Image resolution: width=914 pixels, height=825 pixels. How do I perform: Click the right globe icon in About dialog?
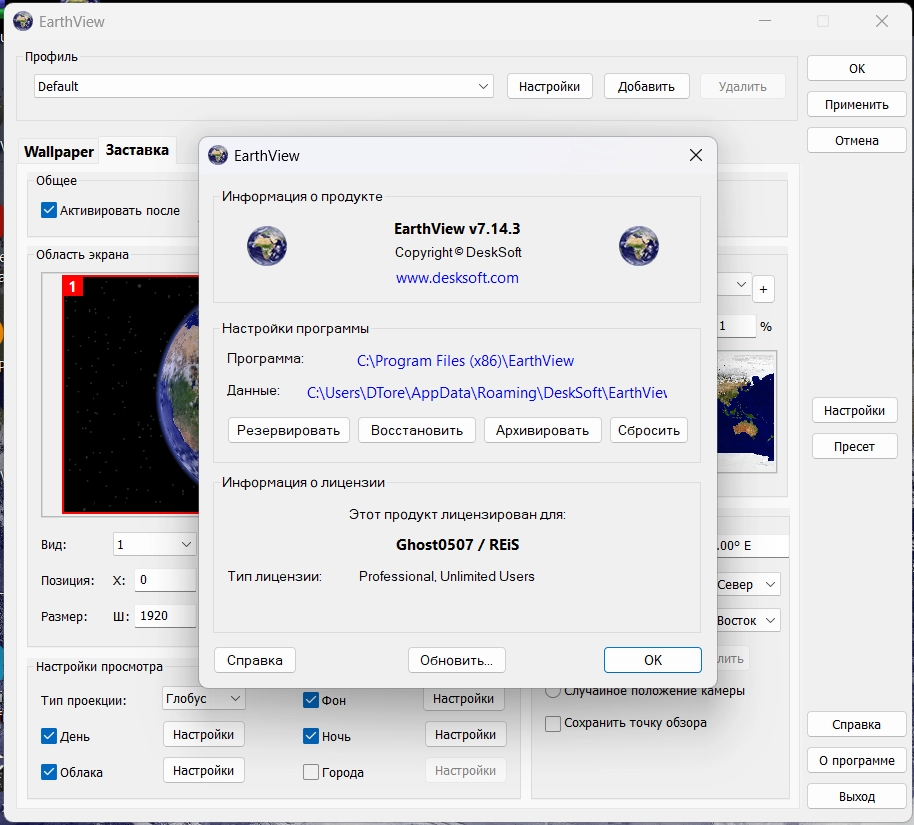point(638,245)
